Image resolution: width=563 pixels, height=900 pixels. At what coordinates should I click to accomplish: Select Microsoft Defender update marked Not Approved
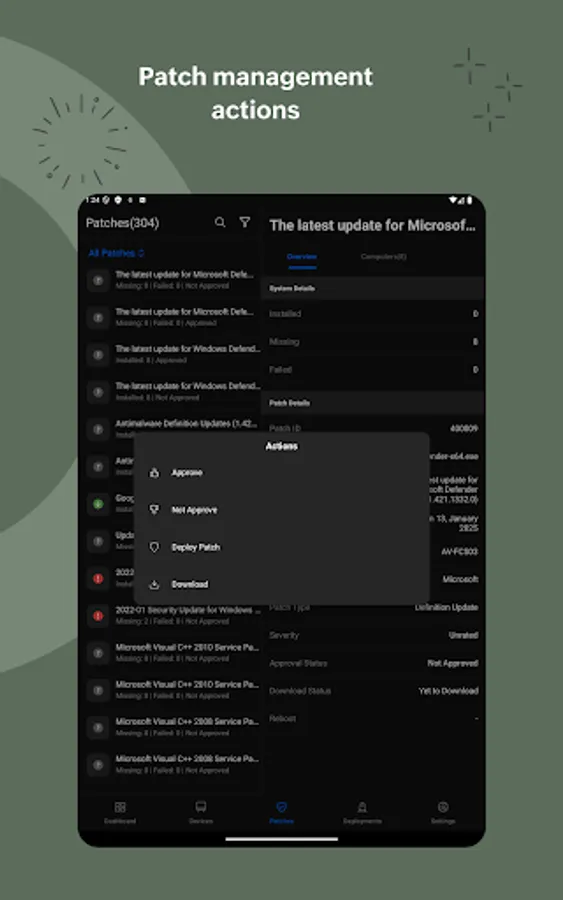170,280
